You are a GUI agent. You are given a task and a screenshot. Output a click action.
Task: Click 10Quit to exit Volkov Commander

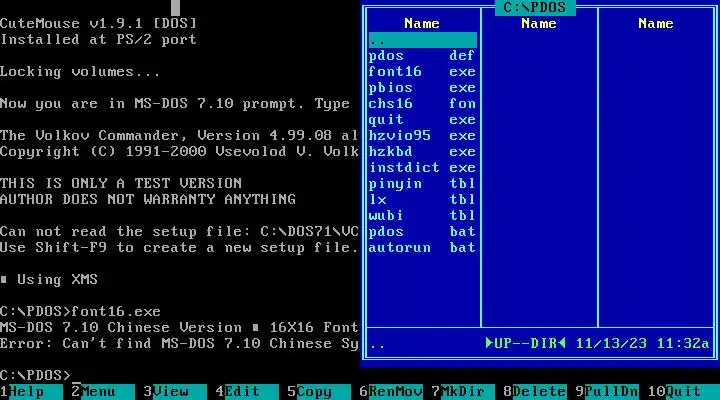683,391
